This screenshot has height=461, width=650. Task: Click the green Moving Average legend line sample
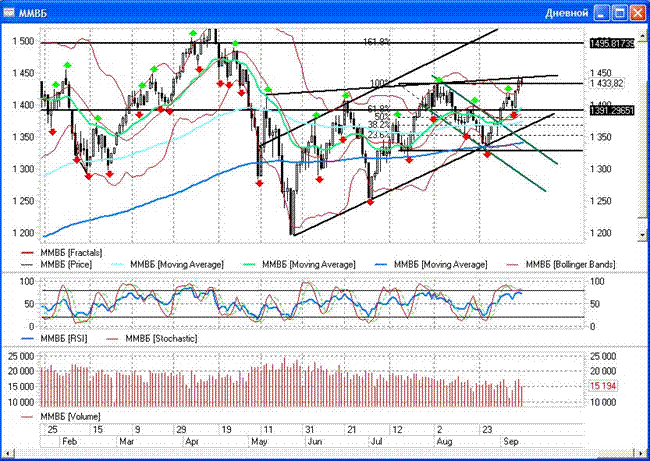[x=249, y=264]
